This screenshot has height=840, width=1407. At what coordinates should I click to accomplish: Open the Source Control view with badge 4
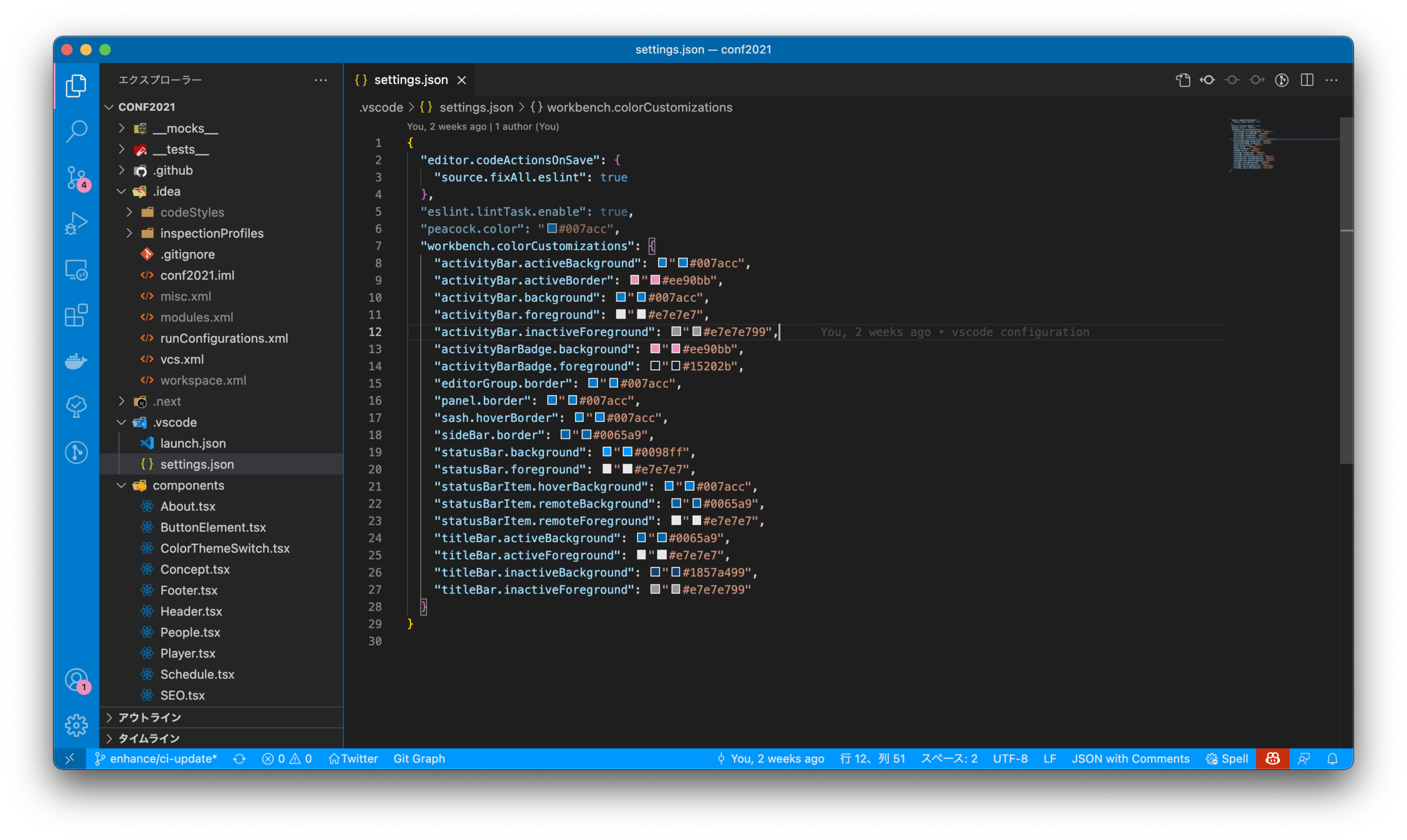pos(76,178)
